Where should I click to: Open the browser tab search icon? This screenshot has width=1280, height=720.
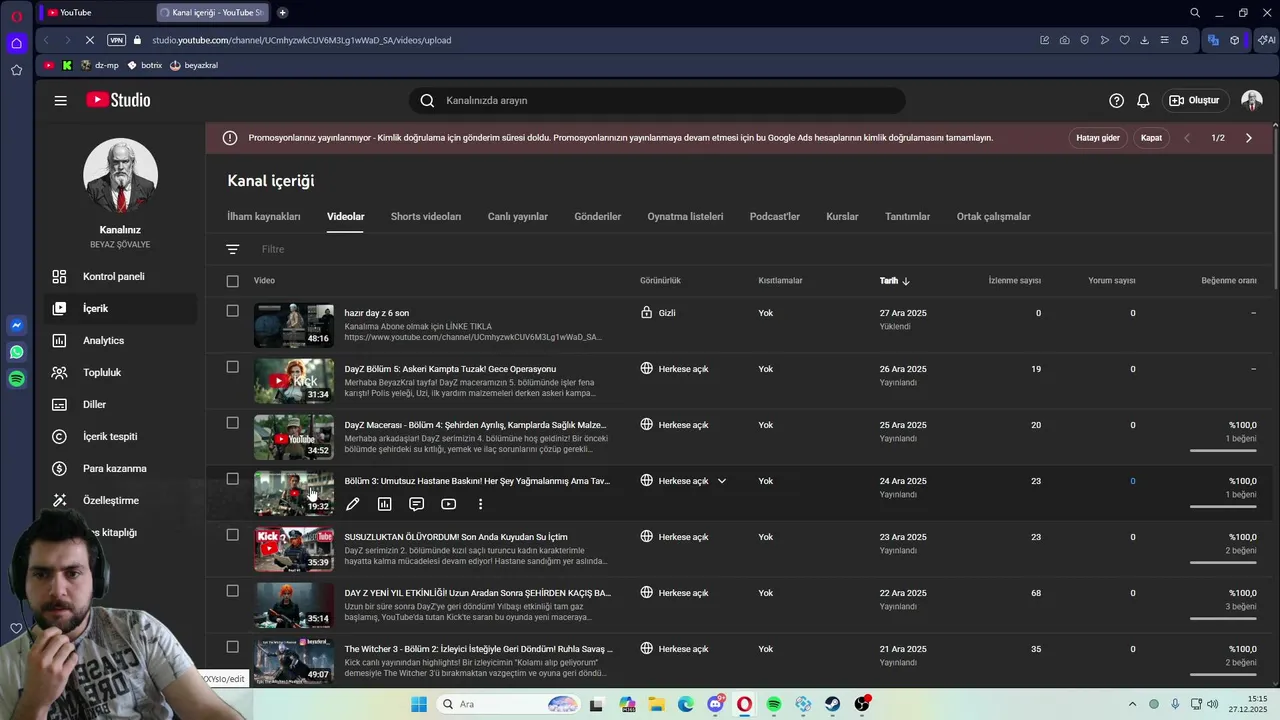coord(1195,12)
